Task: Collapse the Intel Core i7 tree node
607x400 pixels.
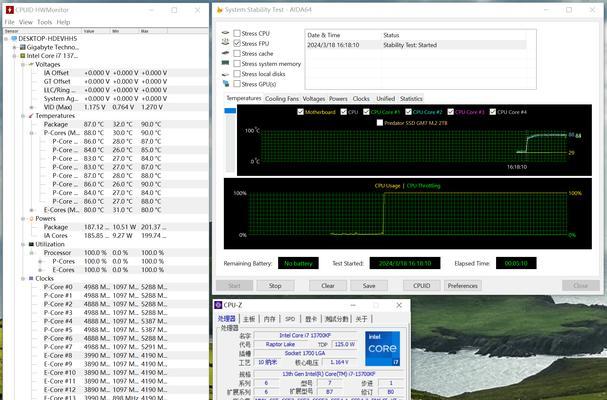Action: [x=15, y=56]
